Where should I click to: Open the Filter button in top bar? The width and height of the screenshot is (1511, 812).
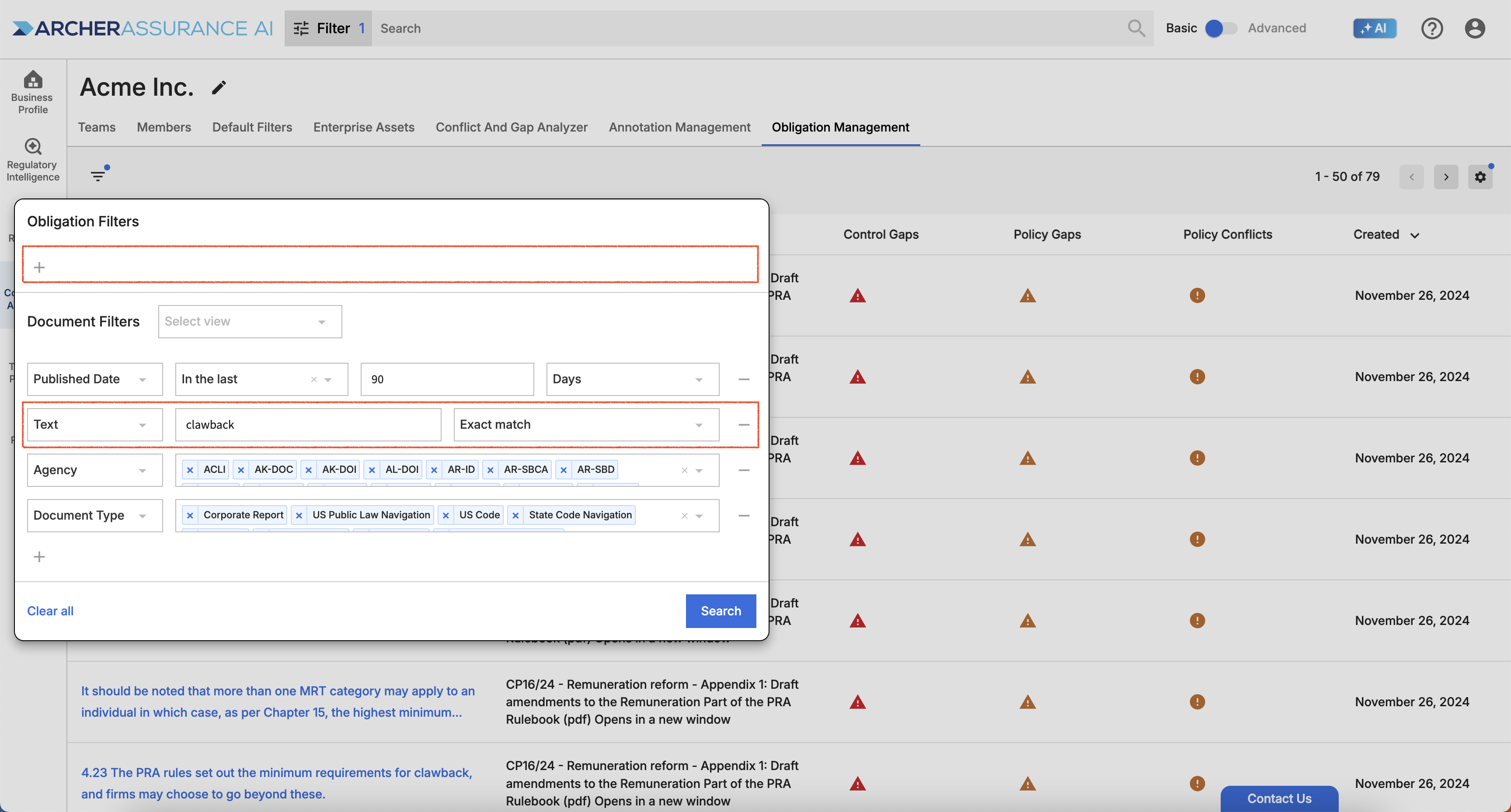tap(328, 28)
